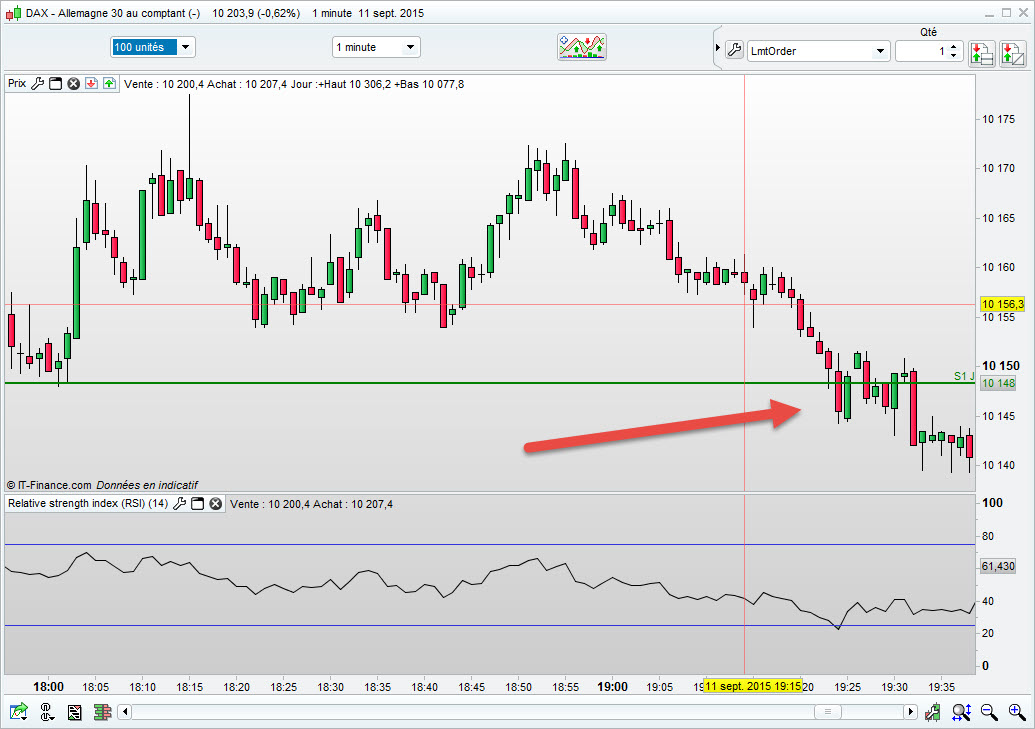Click the DAX - Allemagne 30 title text

coord(112,13)
